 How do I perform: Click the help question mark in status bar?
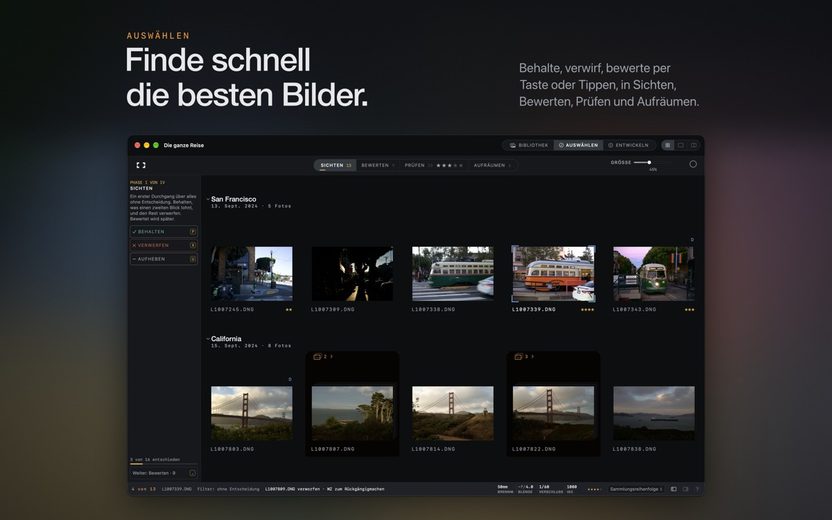697,489
